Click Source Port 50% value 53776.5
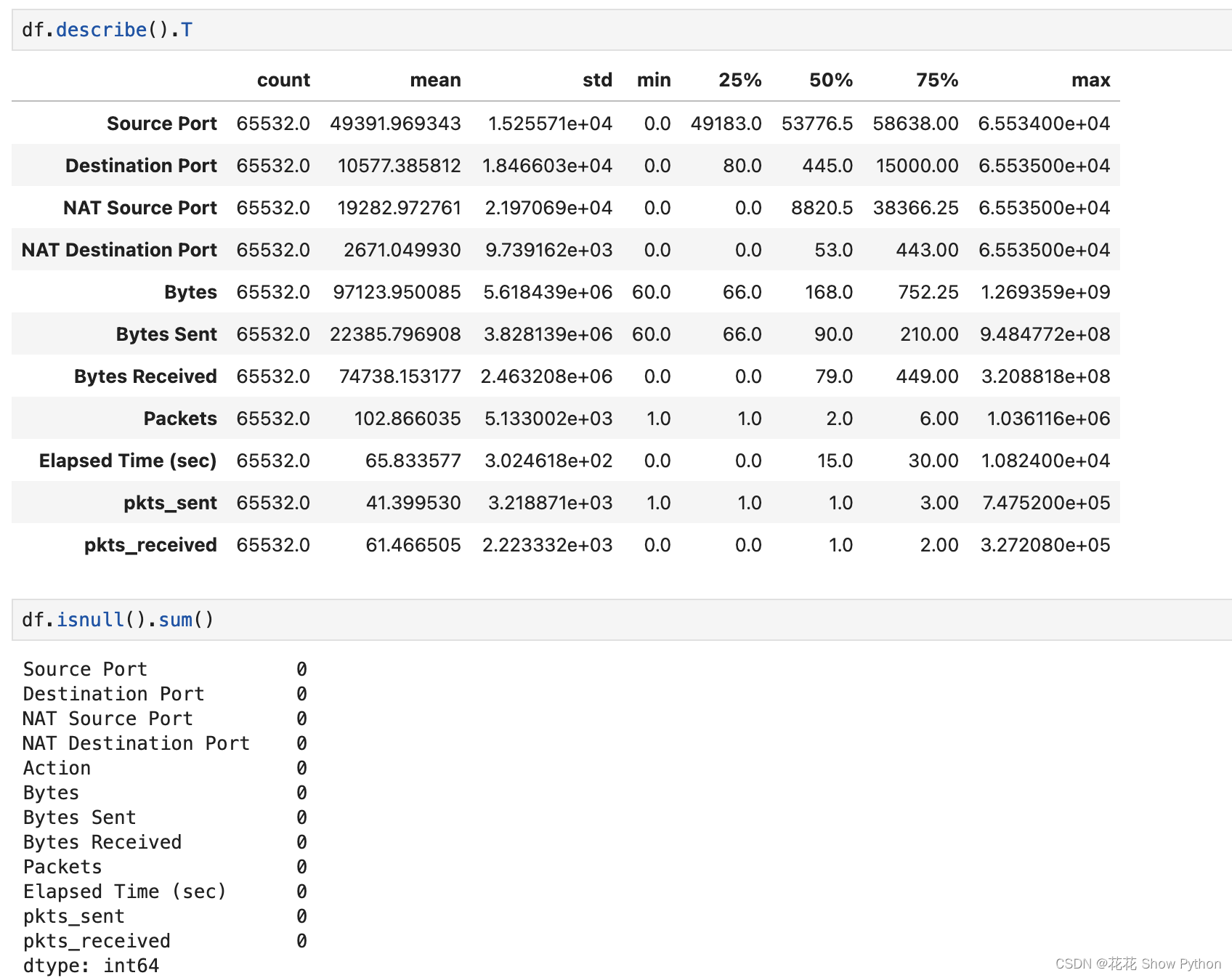 pyautogui.click(x=817, y=124)
